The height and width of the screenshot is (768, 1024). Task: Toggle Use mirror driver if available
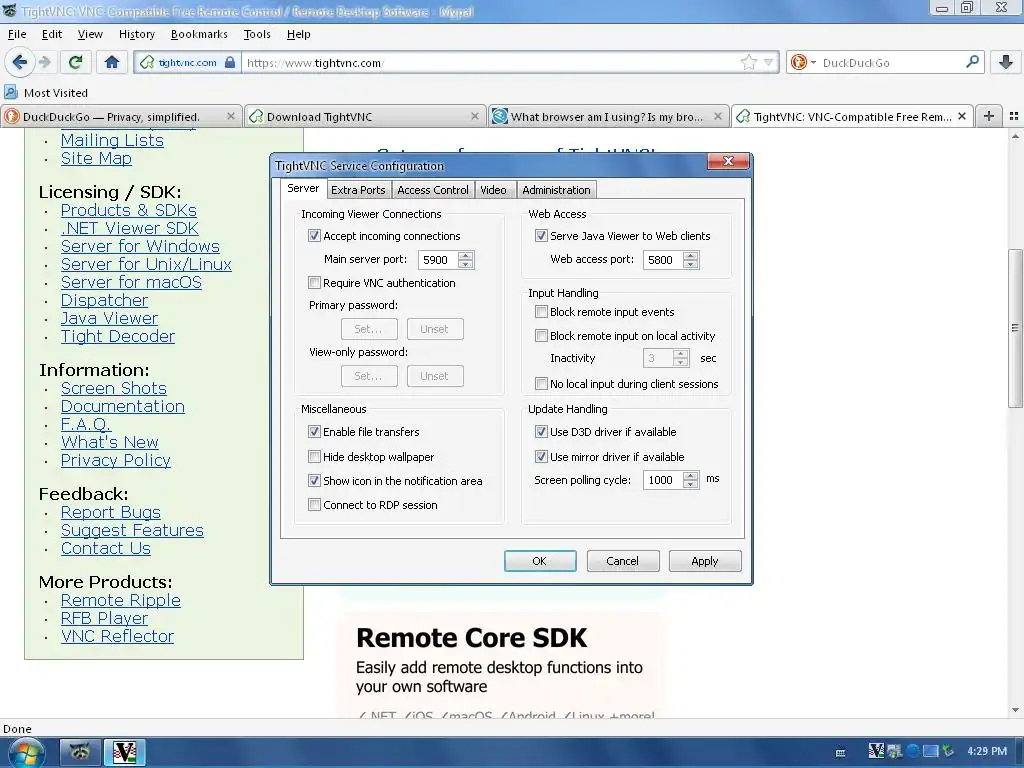click(541, 456)
